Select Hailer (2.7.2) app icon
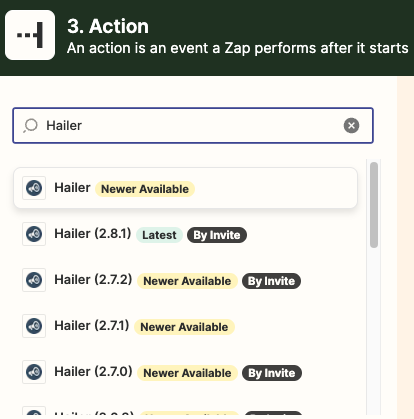The width and height of the screenshot is (414, 419). (x=34, y=280)
